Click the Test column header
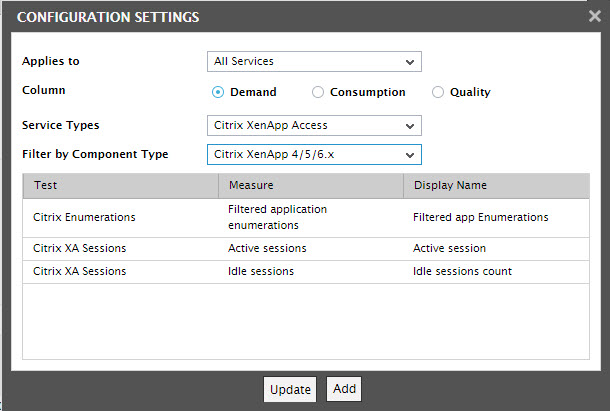The width and height of the screenshot is (610, 411). point(121,186)
